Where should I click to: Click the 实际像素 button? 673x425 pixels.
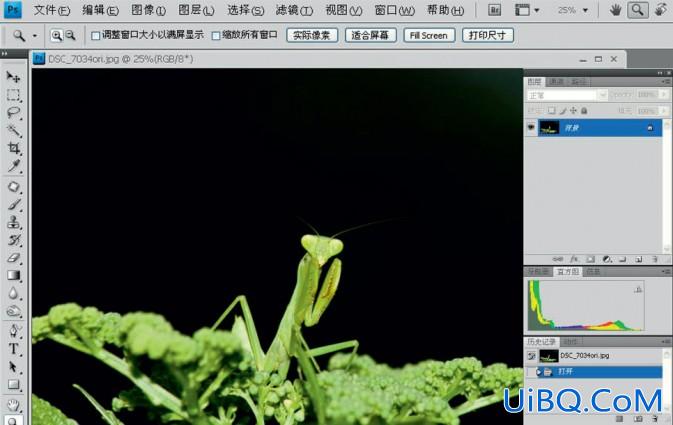(312, 36)
